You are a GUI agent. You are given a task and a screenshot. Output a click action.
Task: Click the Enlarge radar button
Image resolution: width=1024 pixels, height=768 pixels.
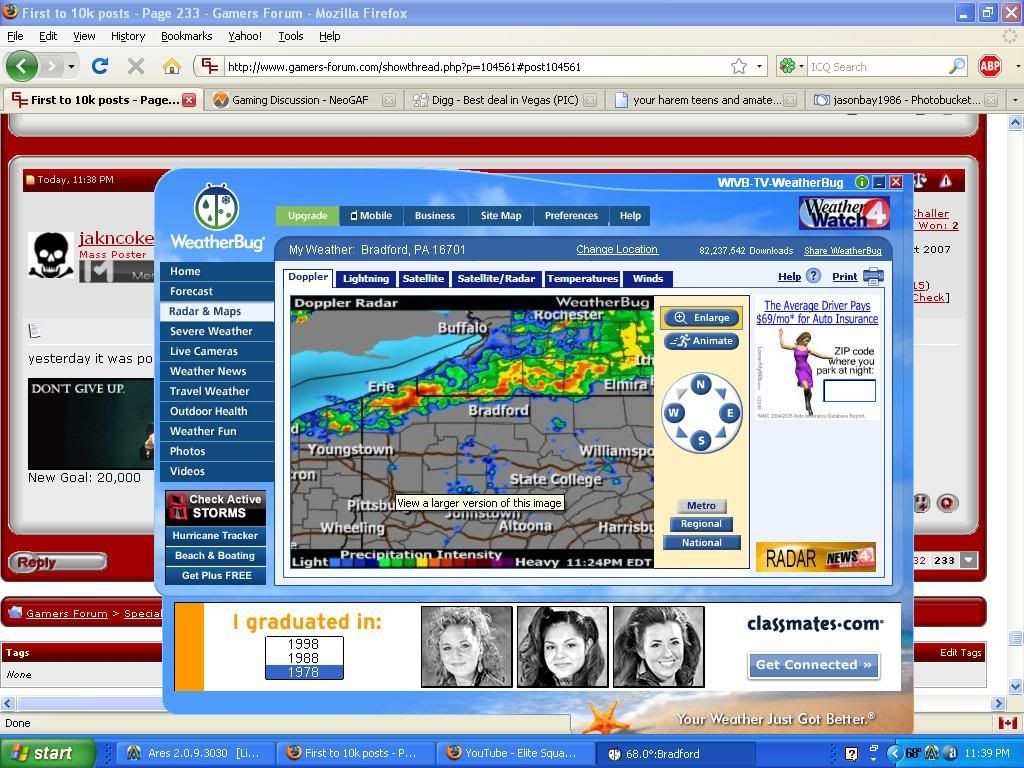coord(701,318)
